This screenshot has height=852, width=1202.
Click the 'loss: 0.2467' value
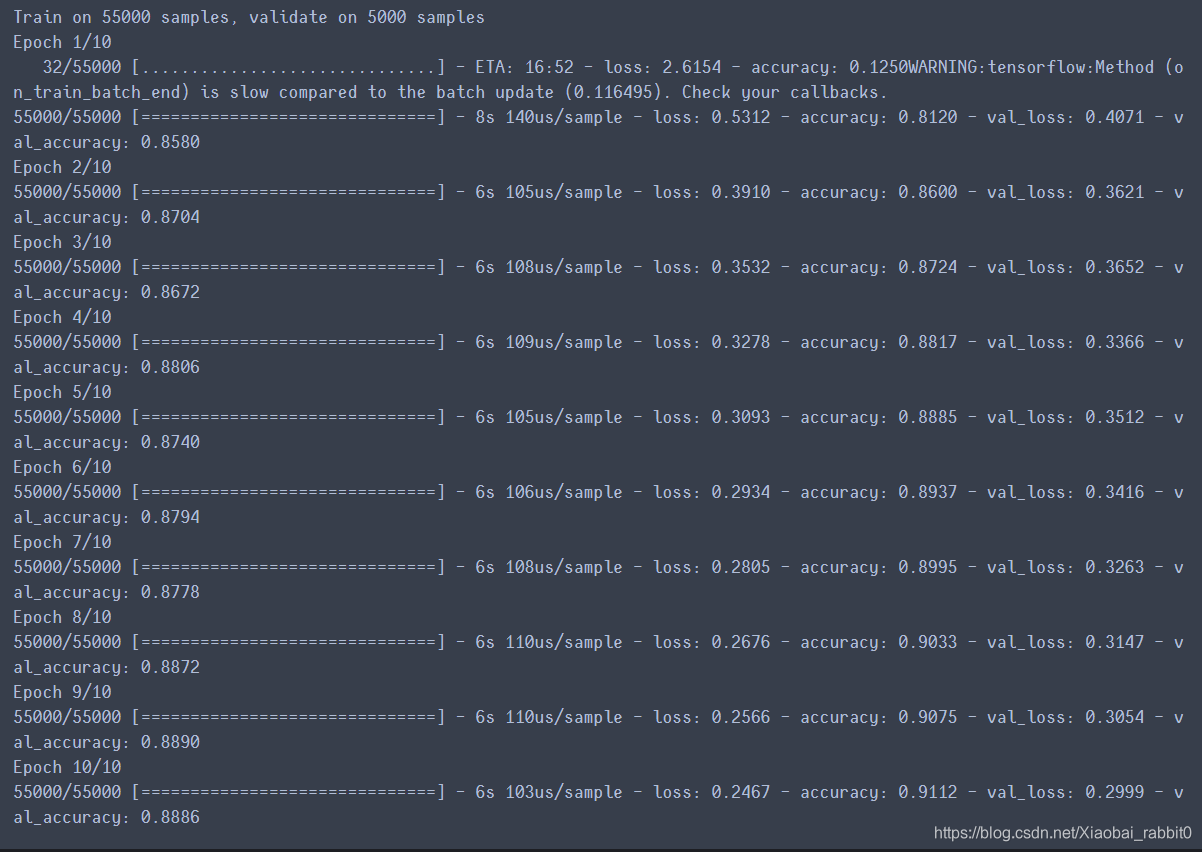[712, 792]
